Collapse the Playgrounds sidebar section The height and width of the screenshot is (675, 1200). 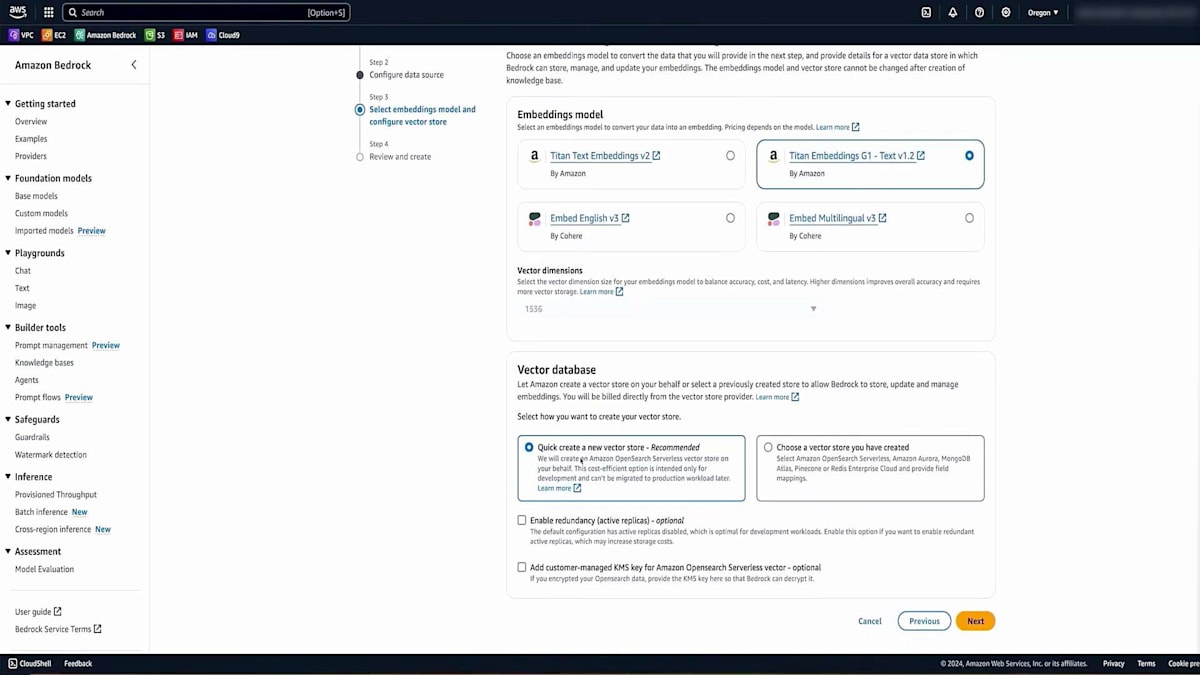pyautogui.click(x=8, y=253)
